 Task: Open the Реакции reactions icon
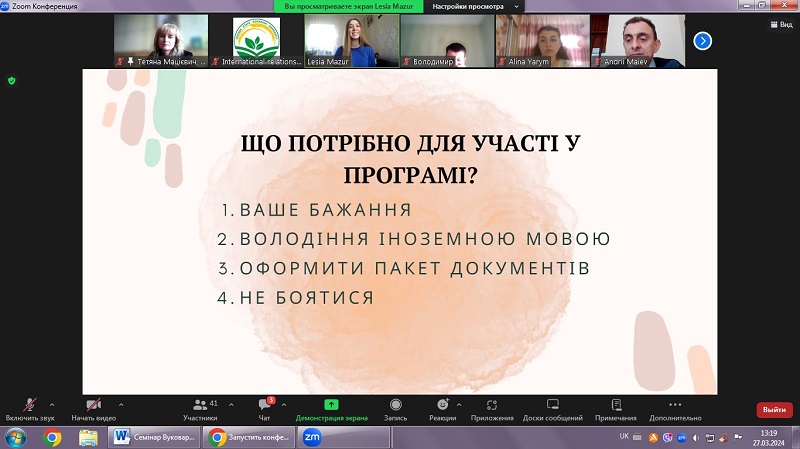[442, 404]
